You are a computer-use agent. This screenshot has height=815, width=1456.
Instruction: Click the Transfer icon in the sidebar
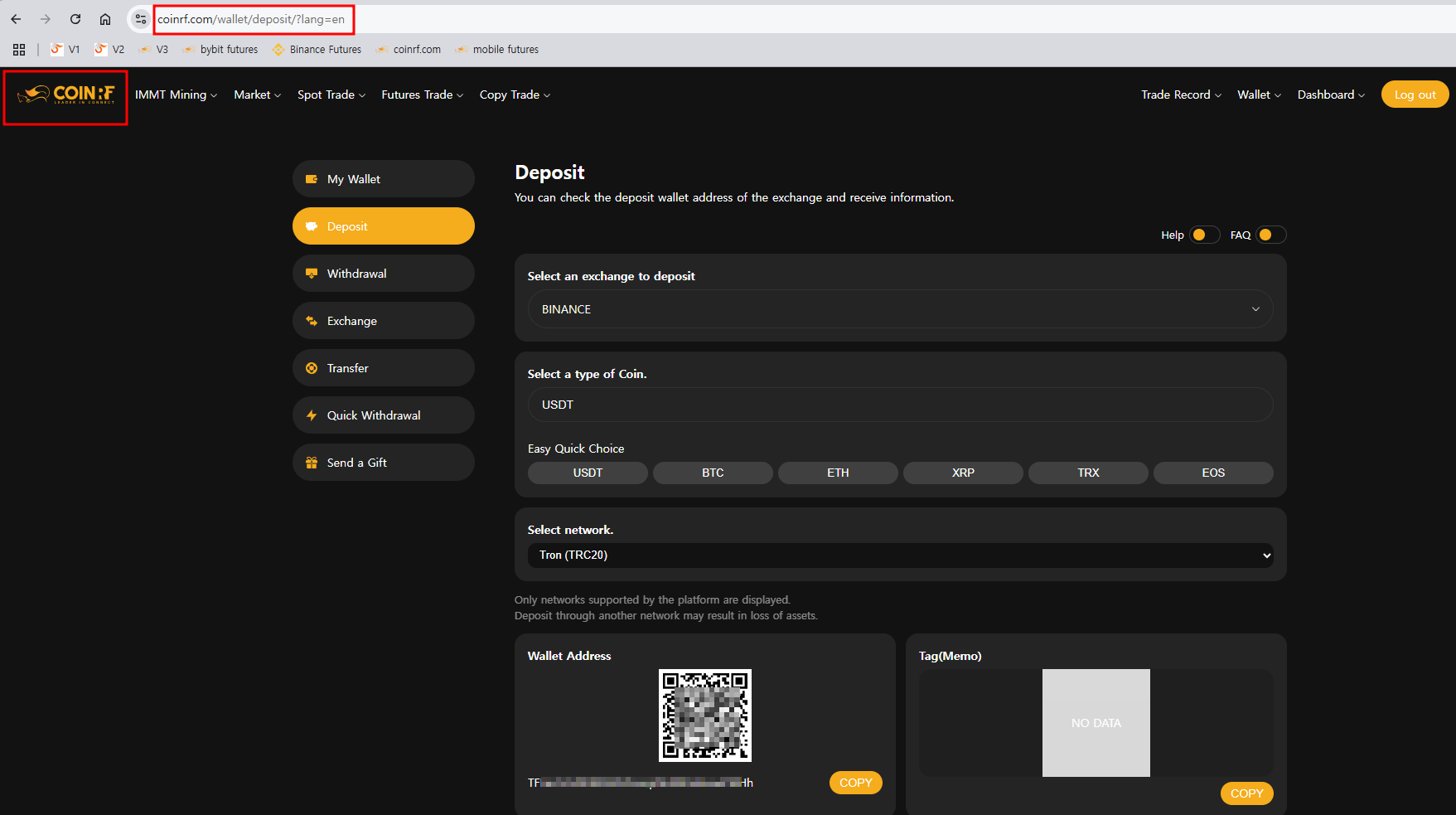point(312,367)
